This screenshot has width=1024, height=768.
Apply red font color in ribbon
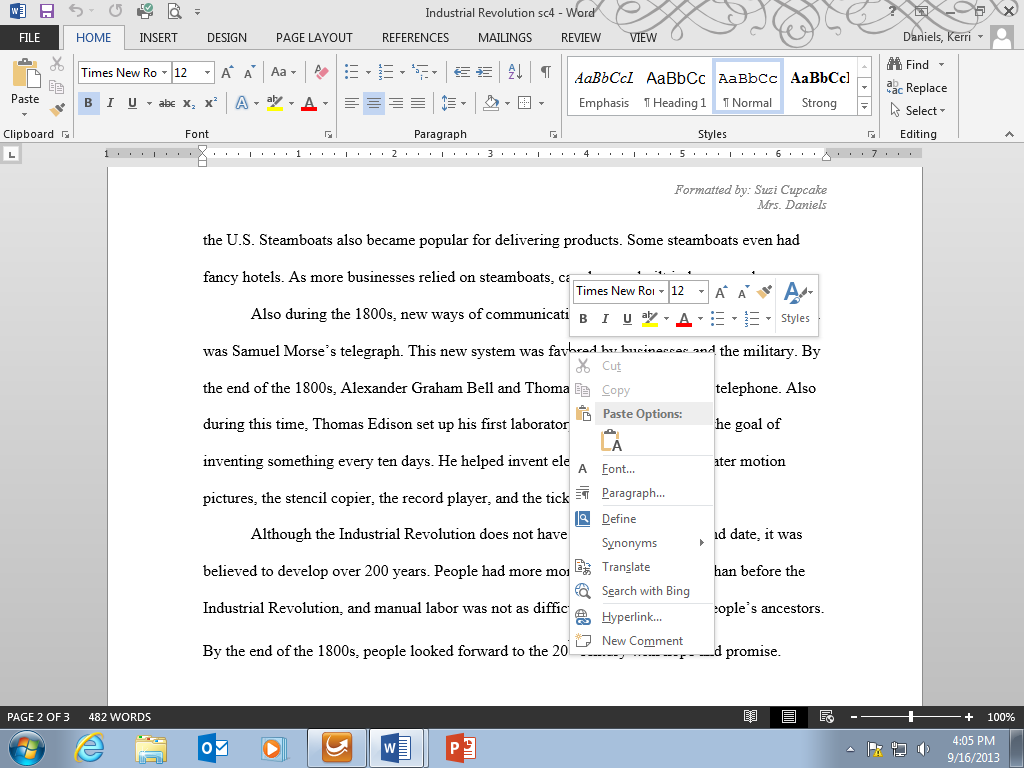pyautogui.click(x=310, y=103)
